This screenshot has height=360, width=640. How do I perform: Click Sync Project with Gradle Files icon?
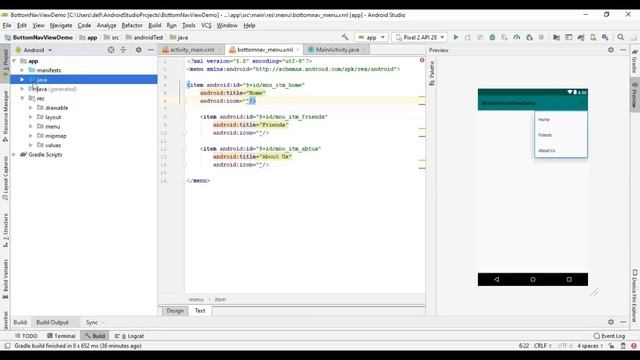[x=581, y=37]
